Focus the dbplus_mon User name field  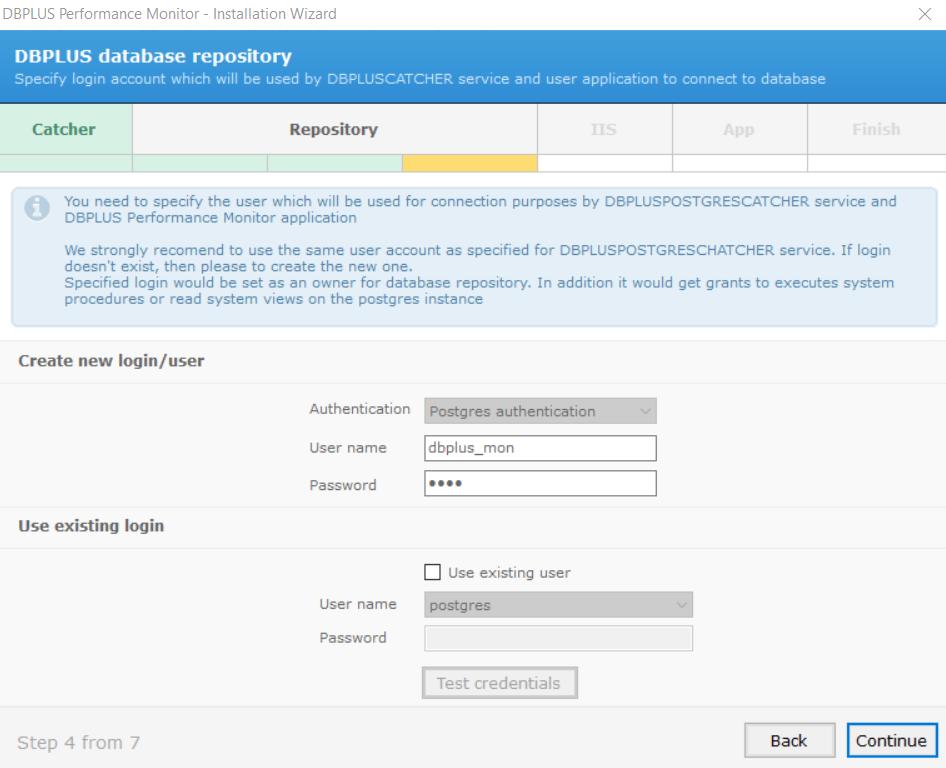(x=540, y=448)
